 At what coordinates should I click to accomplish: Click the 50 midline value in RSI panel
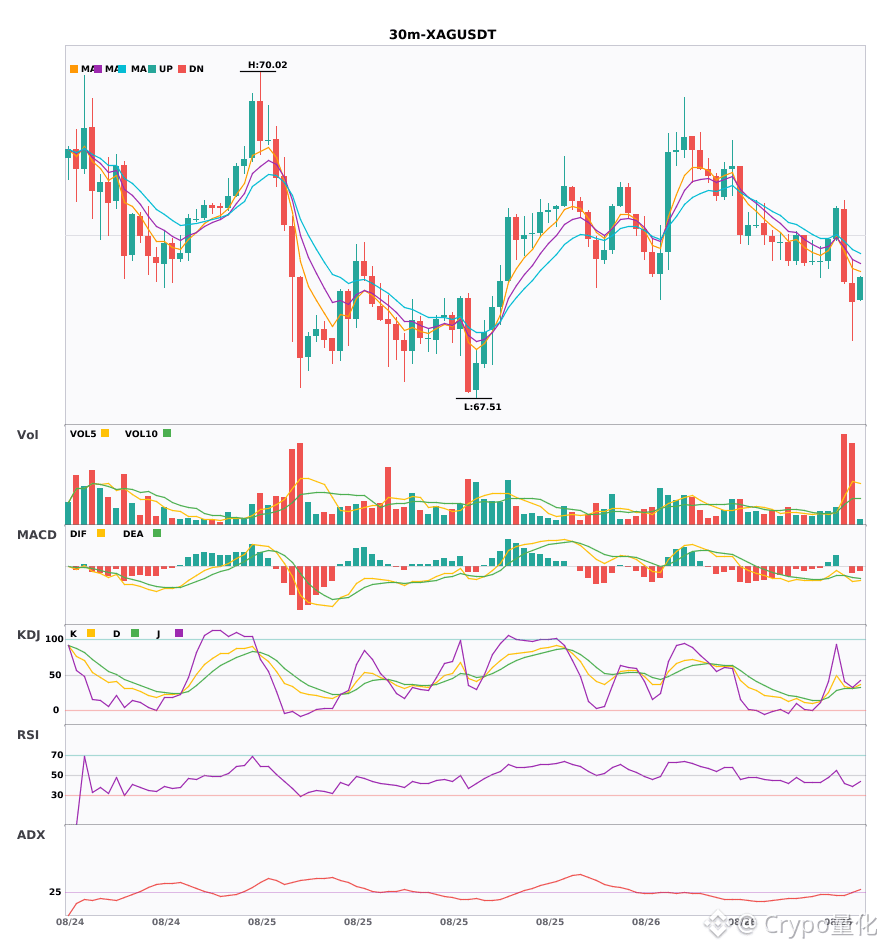(x=57, y=775)
